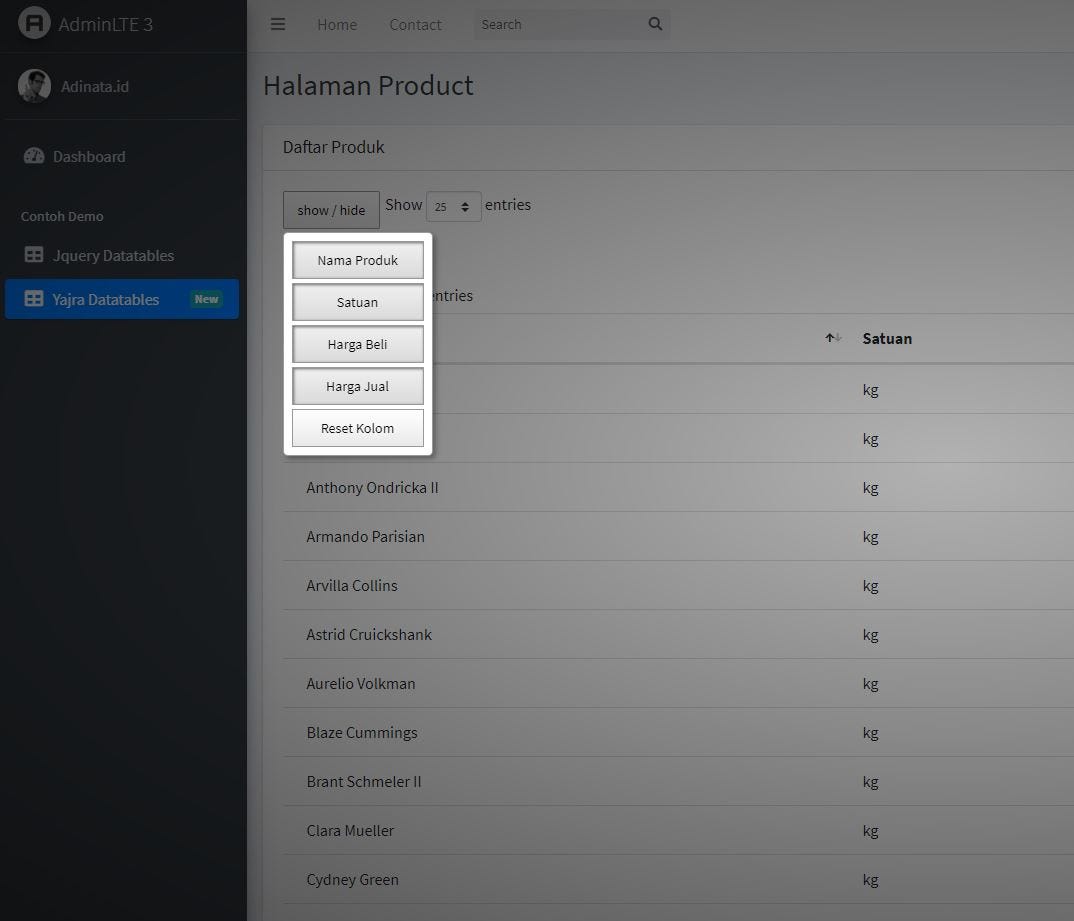Click the show / hide columns button
Screen dimensions: 1074x921
pos(331,210)
